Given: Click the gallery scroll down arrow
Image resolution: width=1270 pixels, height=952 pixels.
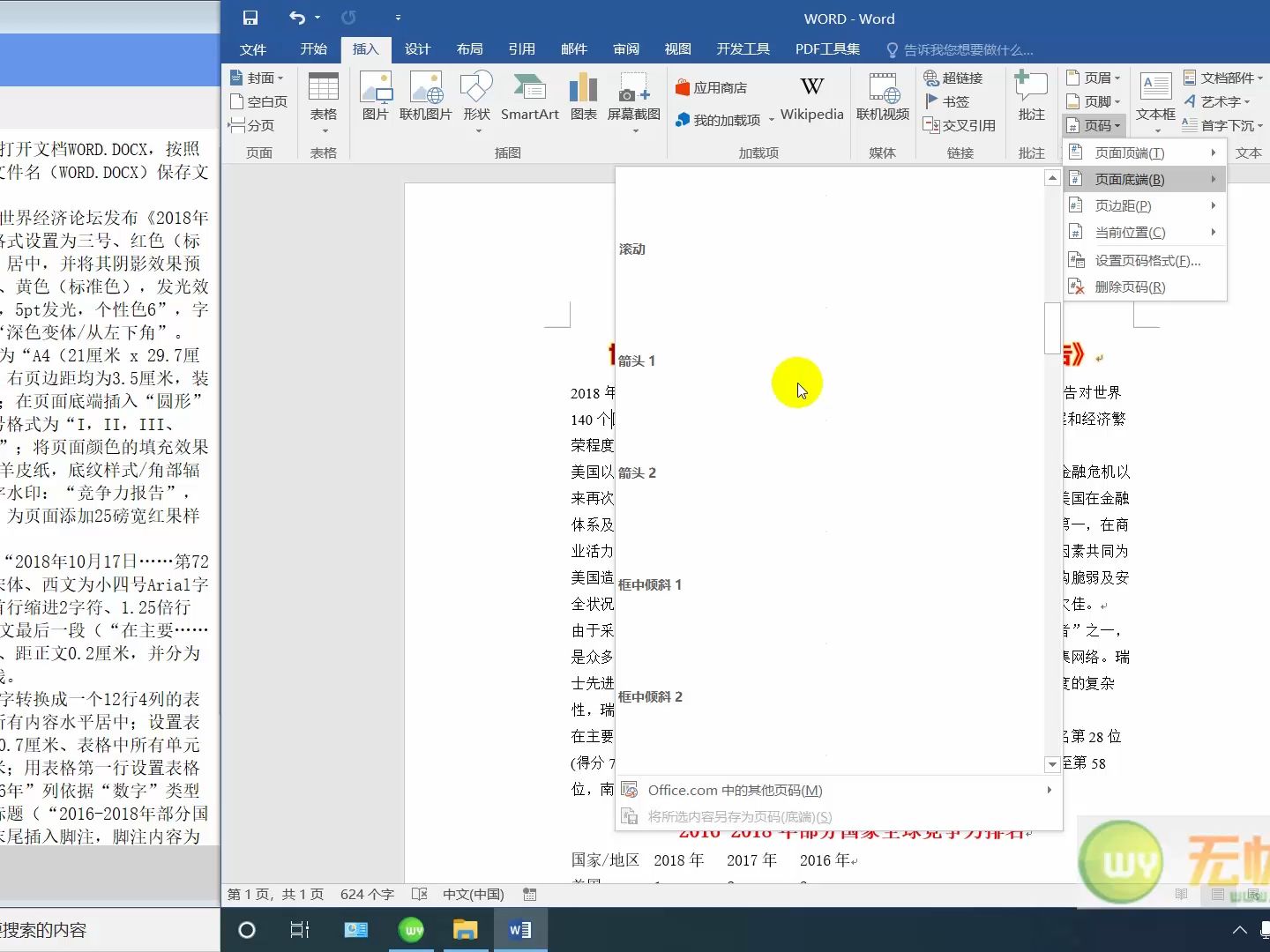Looking at the screenshot, I should click(1052, 764).
